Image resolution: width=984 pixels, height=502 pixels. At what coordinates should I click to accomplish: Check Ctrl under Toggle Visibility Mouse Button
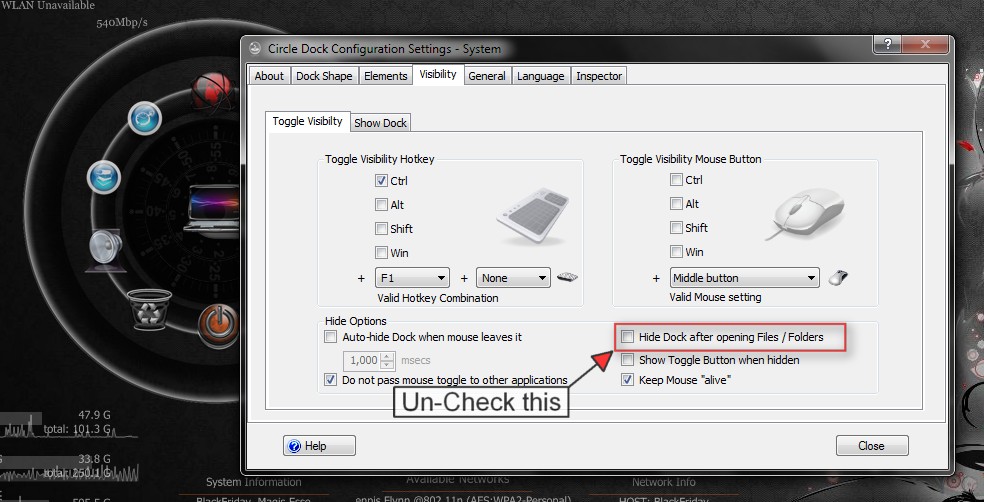[676, 180]
